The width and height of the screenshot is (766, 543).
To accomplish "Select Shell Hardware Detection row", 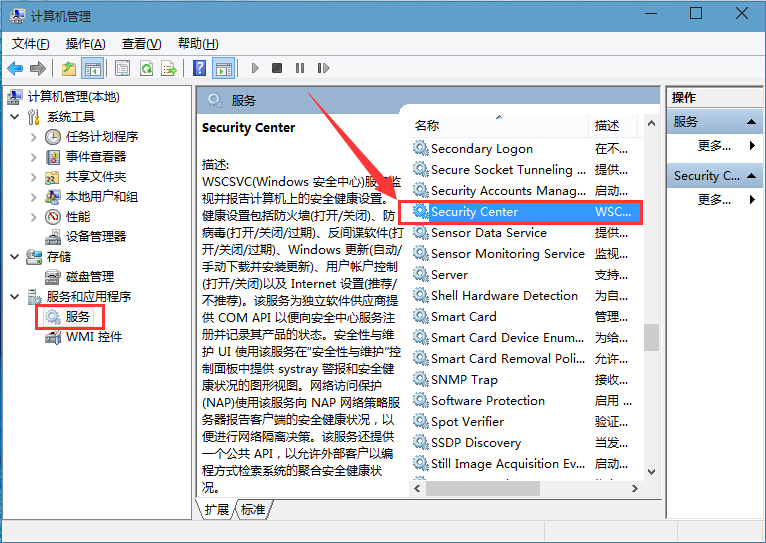I will tap(526, 296).
